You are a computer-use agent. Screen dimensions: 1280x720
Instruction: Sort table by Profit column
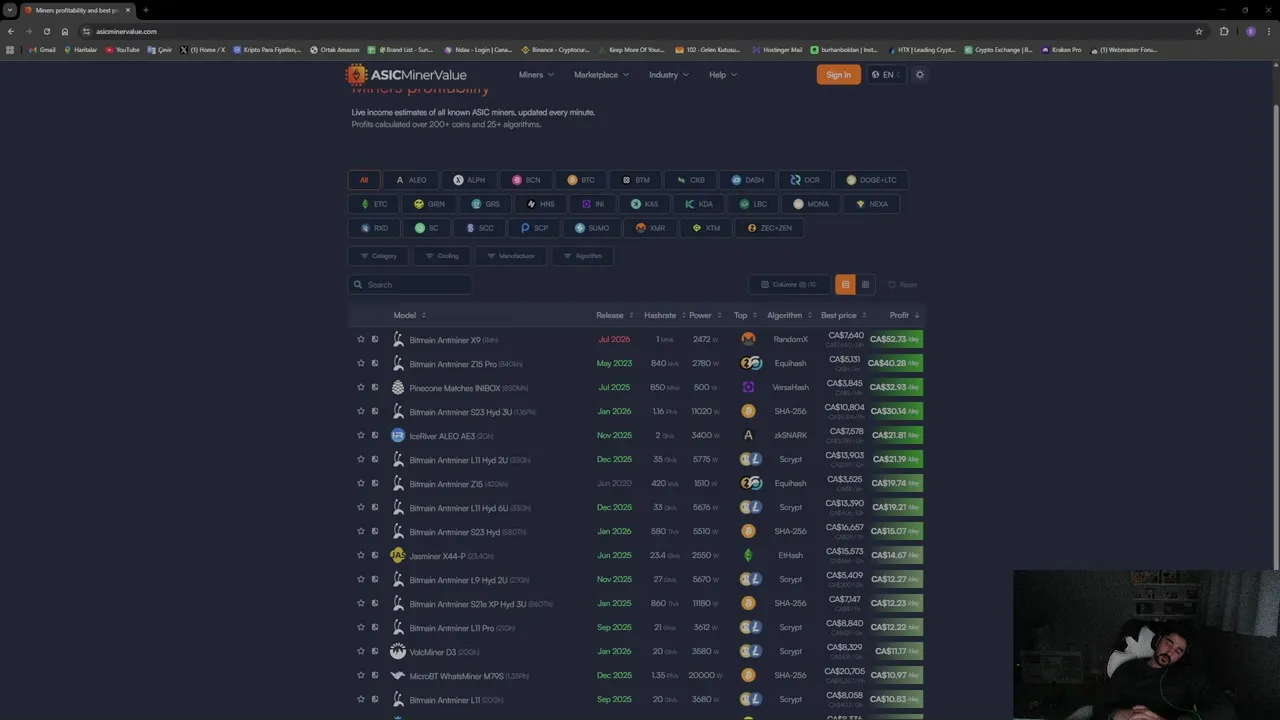(904, 315)
